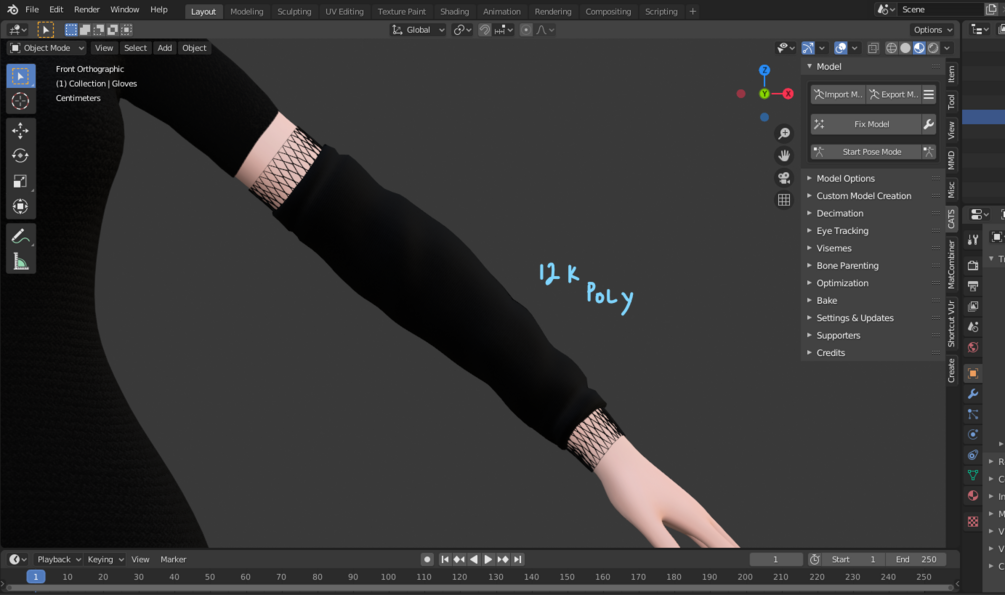Open the Object Data green triangle tab
This screenshot has height=595, width=1005.
pos(973,475)
